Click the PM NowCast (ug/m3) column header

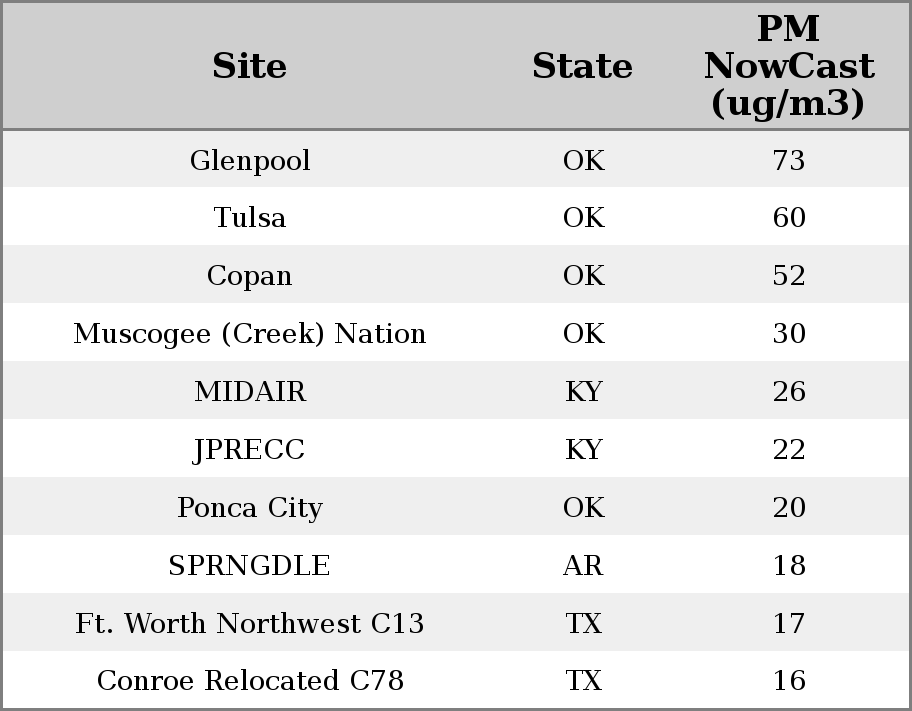click(788, 66)
